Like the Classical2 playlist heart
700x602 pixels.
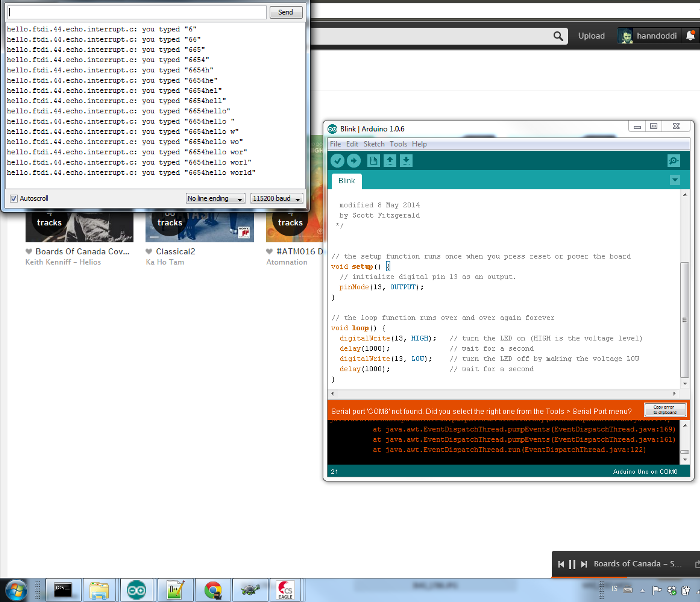coord(149,251)
